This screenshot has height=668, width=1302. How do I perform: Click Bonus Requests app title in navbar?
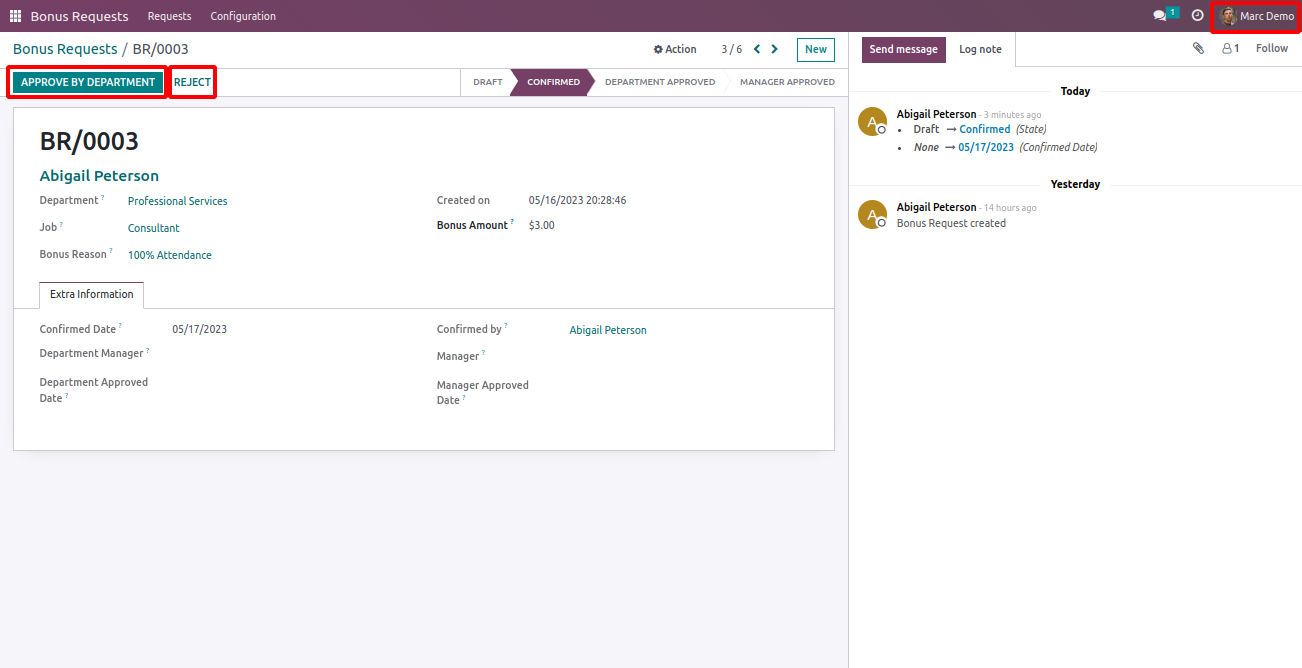tap(79, 16)
